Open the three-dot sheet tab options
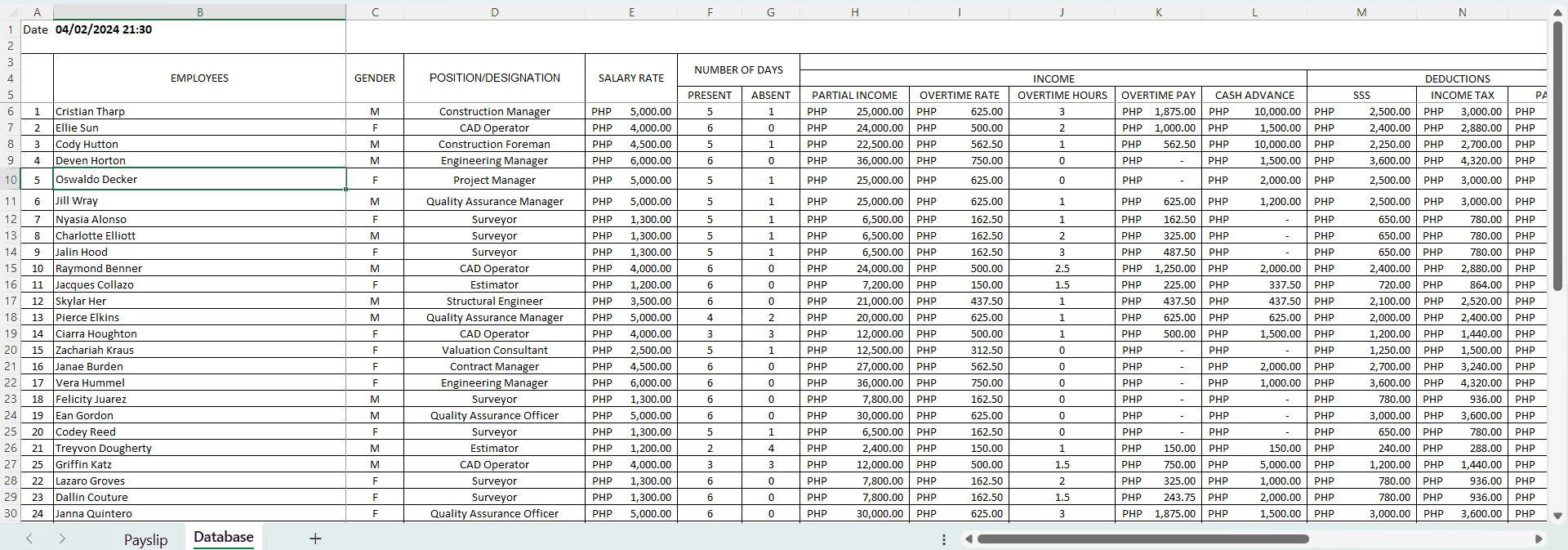Image resolution: width=1568 pixels, height=550 pixels. tap(943, 539)
